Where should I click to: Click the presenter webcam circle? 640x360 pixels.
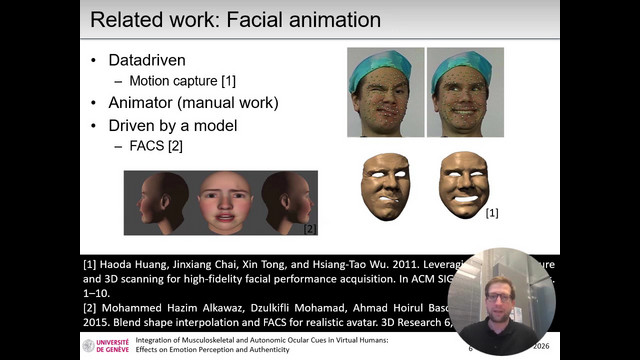click(502, 301)
